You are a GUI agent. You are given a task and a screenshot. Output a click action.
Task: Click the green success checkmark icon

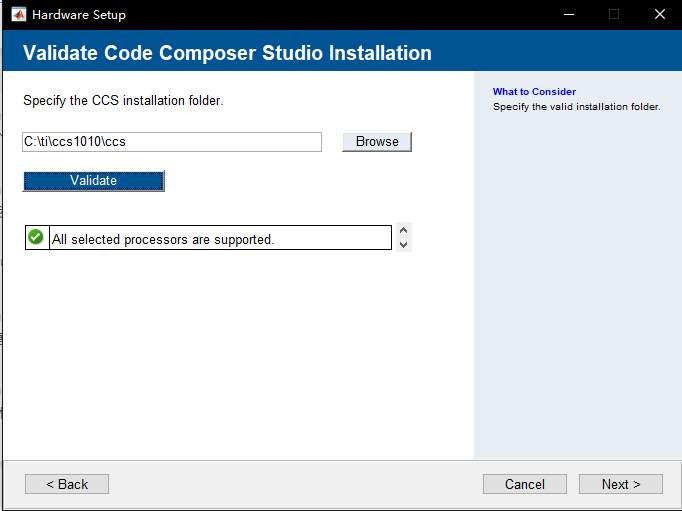pos(36,237)
